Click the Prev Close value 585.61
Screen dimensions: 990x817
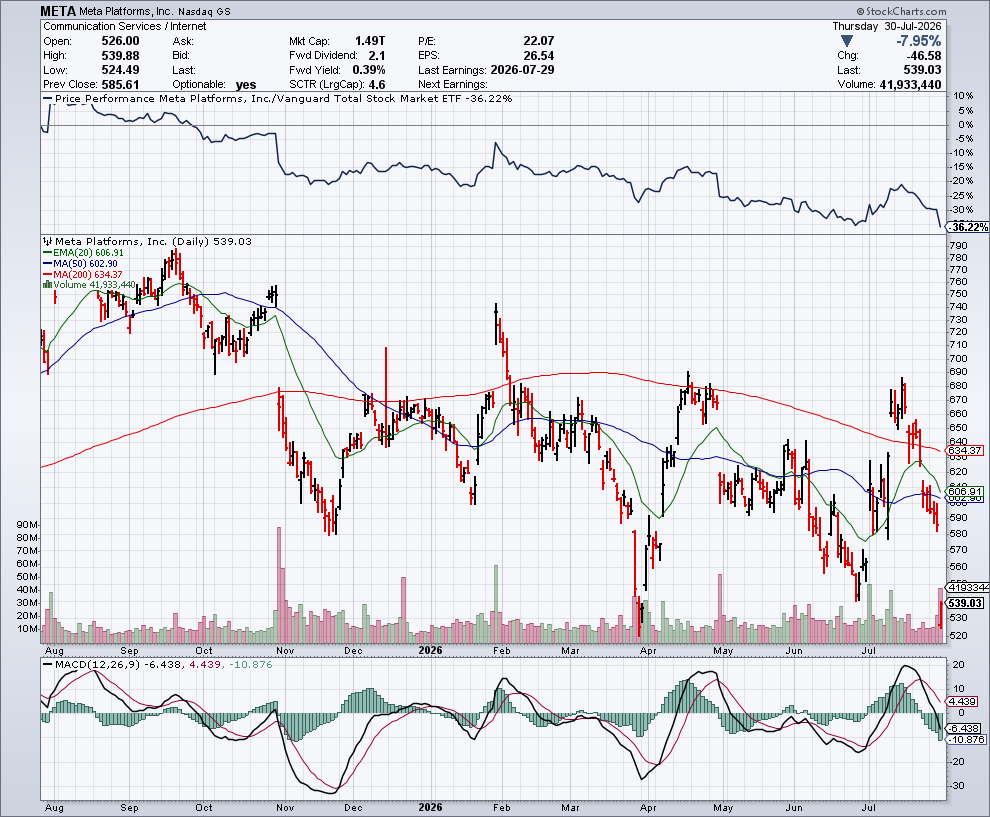coord(121,85)
